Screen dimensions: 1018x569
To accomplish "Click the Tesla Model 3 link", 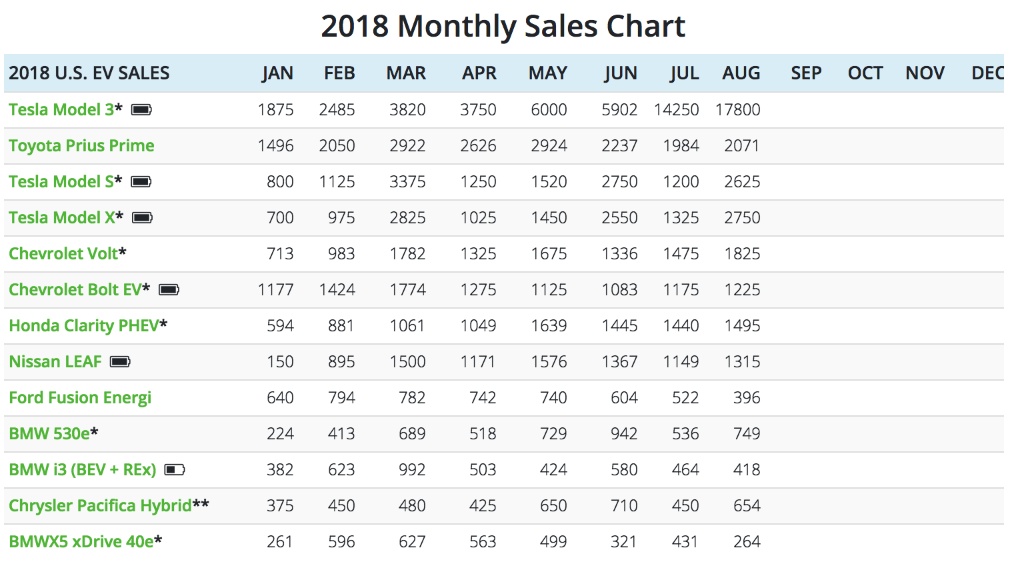I will (x=61, y=109).
